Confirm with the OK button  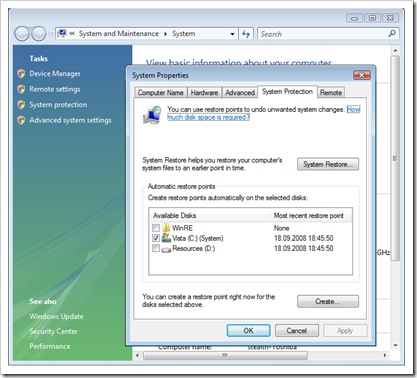[248, 331]
